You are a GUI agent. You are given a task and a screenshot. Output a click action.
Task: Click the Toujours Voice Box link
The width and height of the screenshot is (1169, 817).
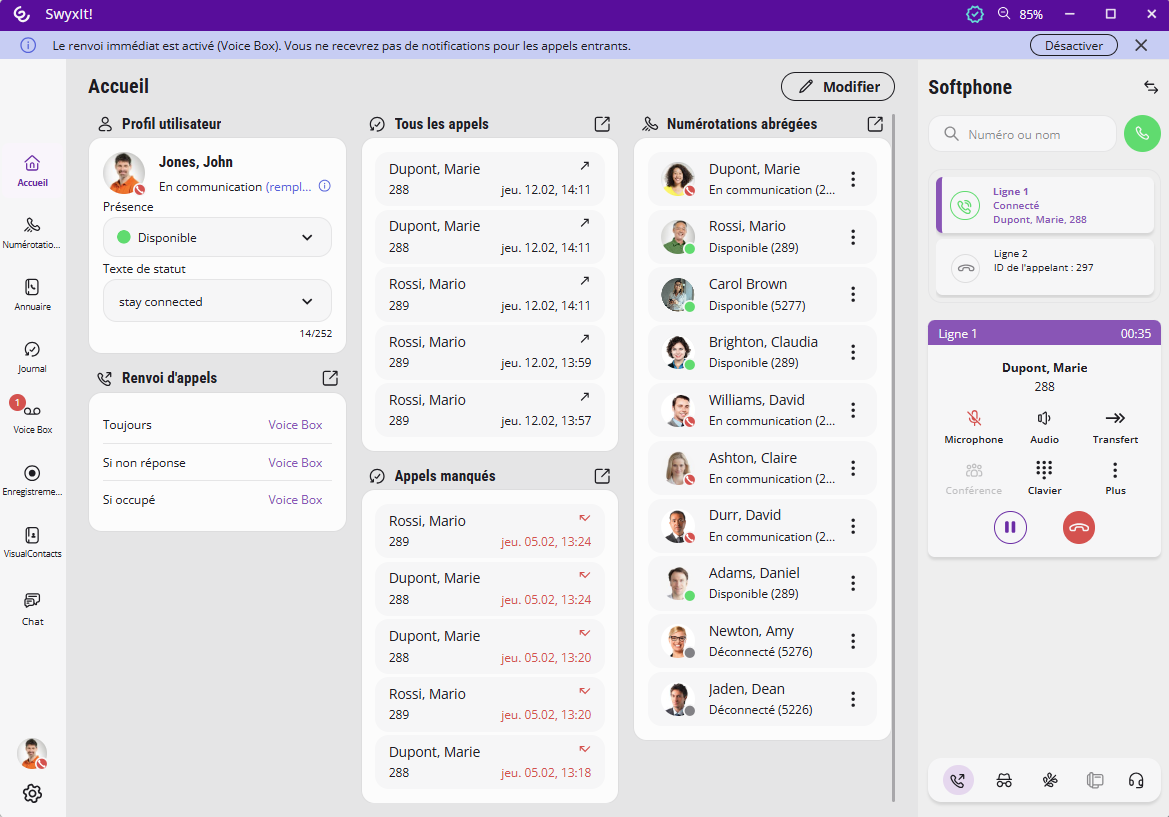point(295,425)
